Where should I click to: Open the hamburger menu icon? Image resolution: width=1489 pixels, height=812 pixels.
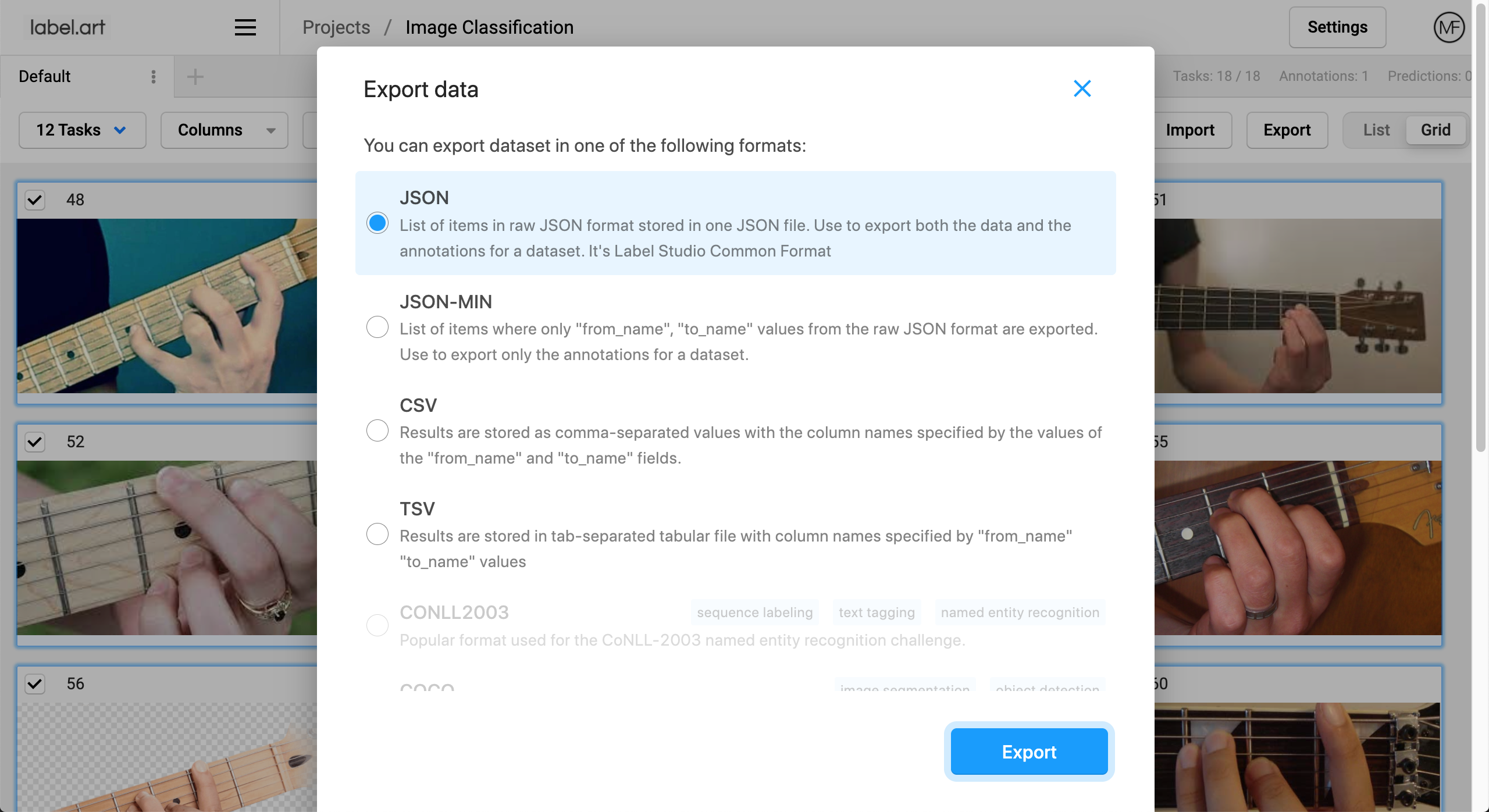[245, 27]
